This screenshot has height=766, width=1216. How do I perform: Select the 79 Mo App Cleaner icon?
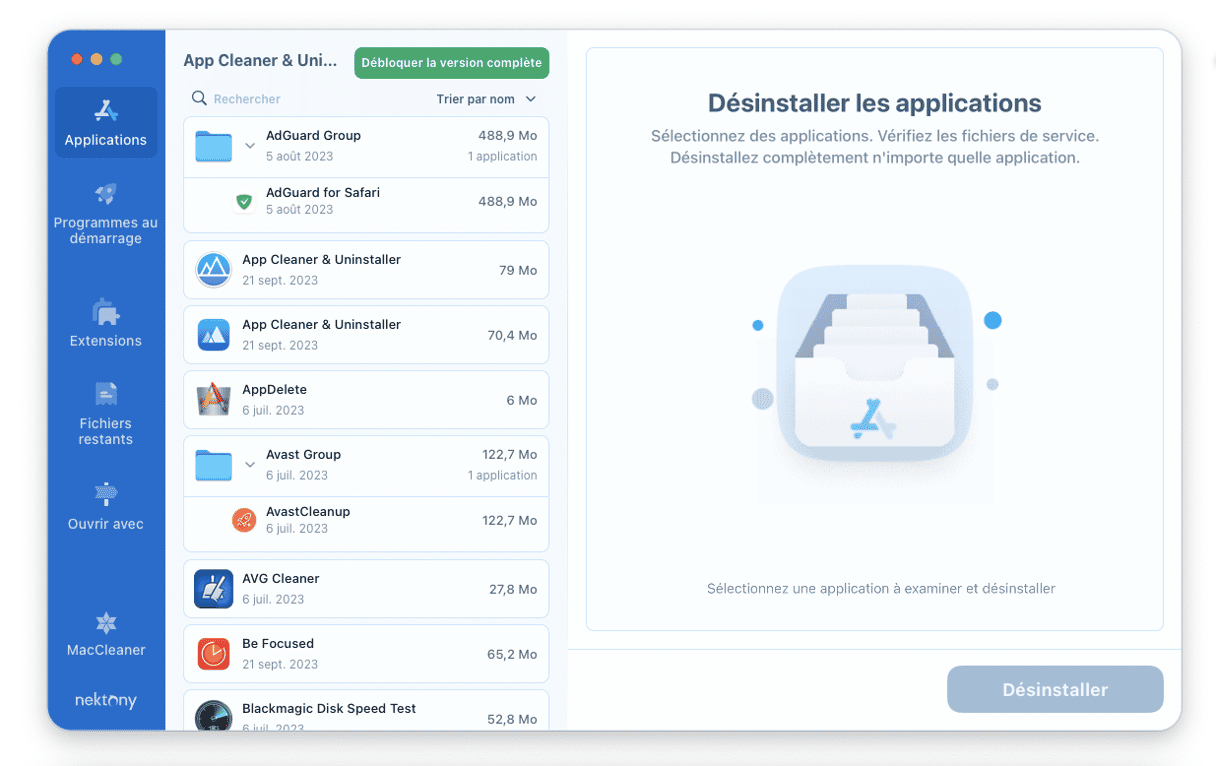coord(214,270)
